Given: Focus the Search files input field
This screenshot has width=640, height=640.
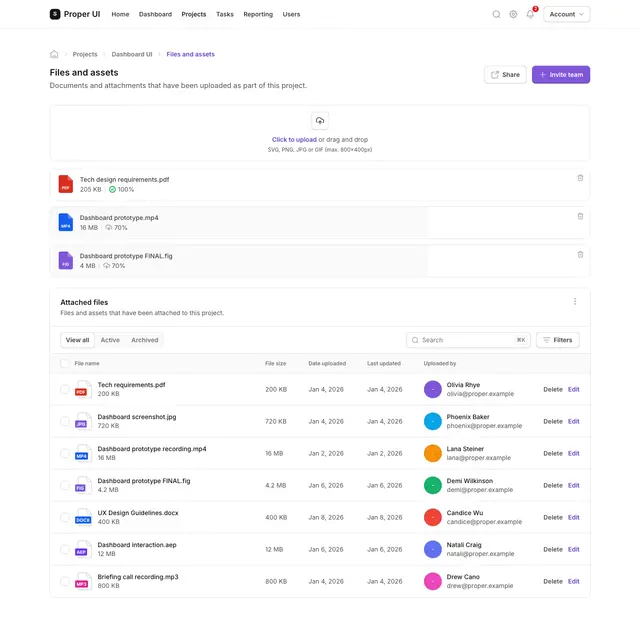Looking at the screenshot, I should [x=468, y=340].
